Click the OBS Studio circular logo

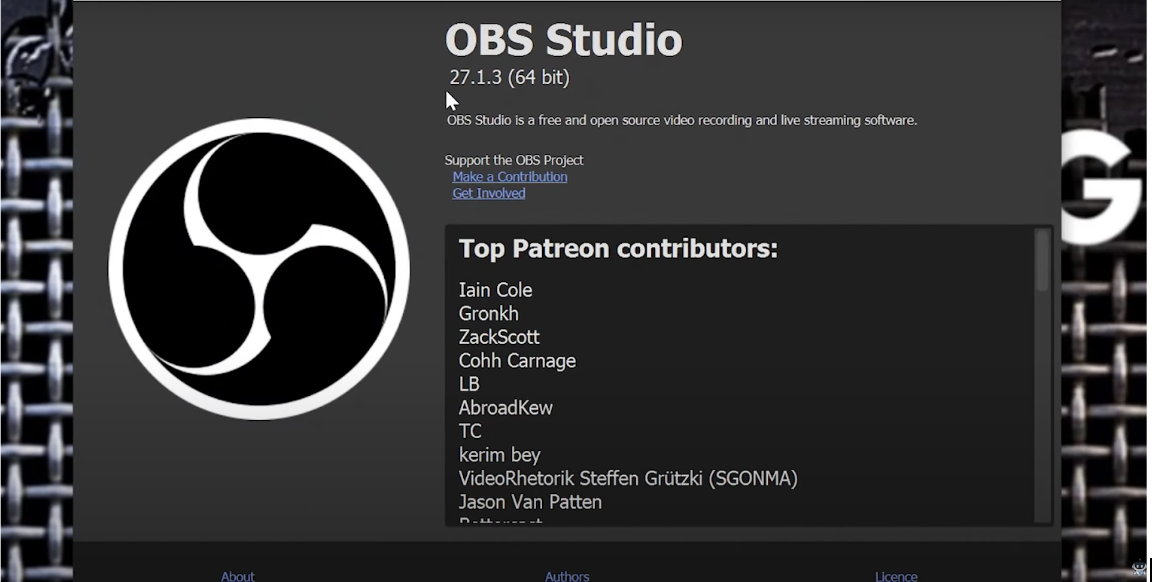click(x=259, y=269)
